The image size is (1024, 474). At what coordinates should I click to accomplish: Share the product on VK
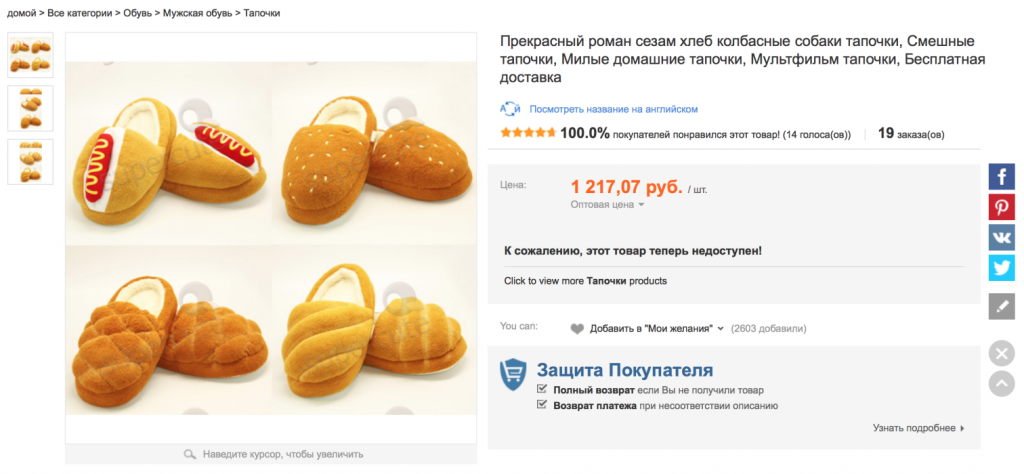point(1001,237)
